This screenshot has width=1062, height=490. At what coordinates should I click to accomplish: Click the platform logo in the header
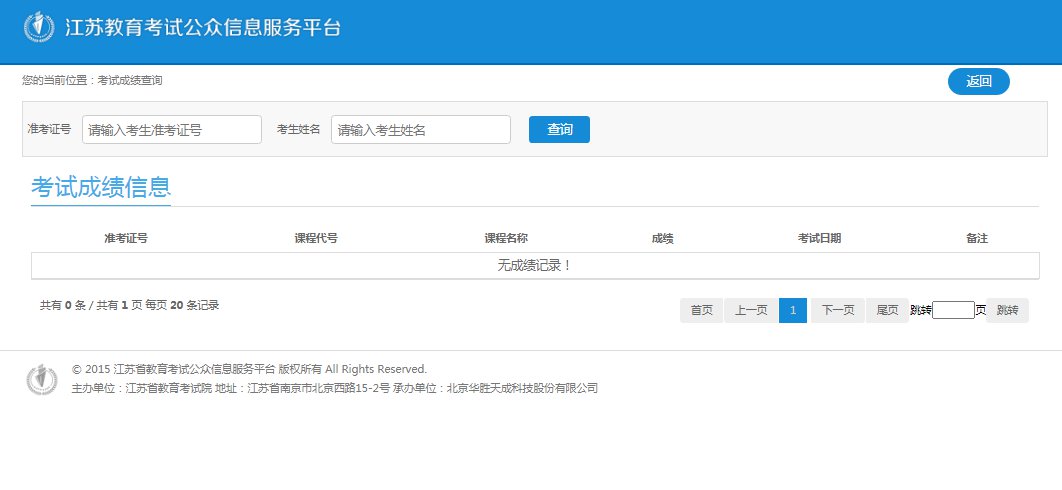point(40,28)
